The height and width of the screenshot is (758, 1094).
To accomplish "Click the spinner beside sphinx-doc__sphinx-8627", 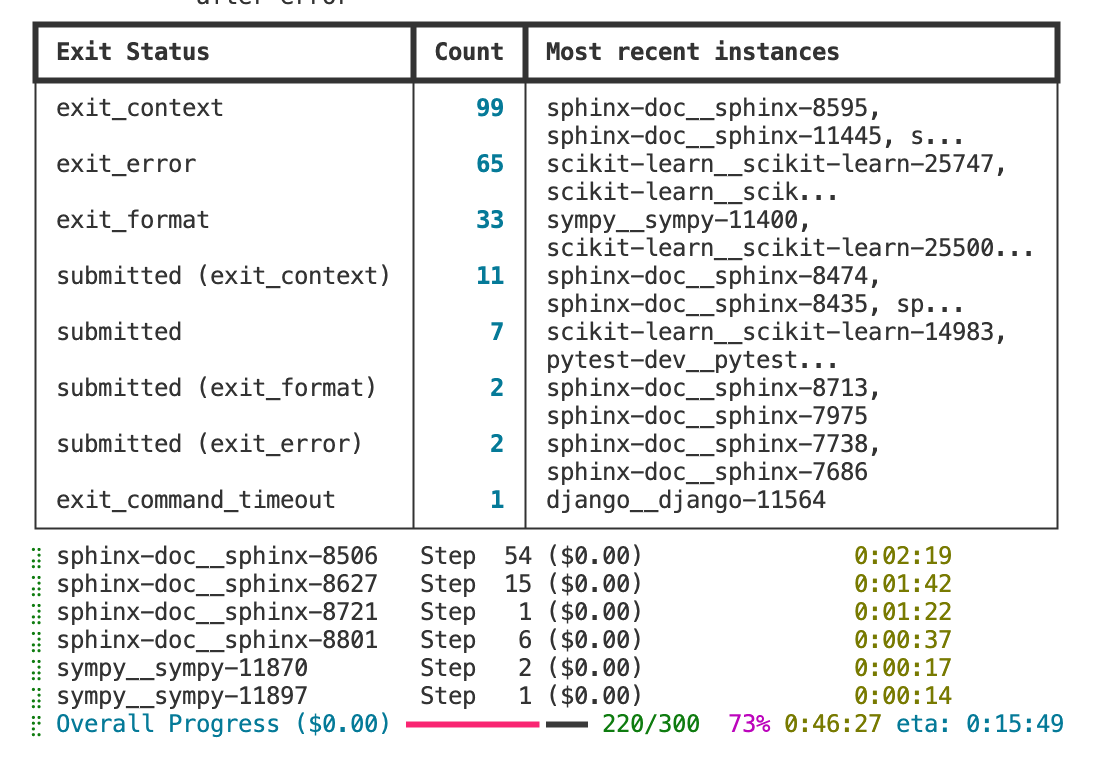I will (x=37, y=584).
